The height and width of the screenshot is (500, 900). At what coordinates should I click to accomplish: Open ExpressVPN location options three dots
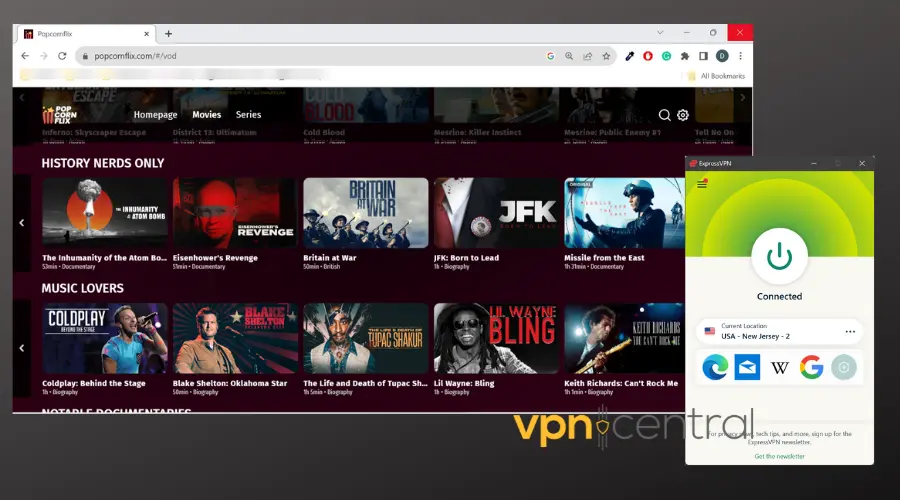tap(850, 332)
